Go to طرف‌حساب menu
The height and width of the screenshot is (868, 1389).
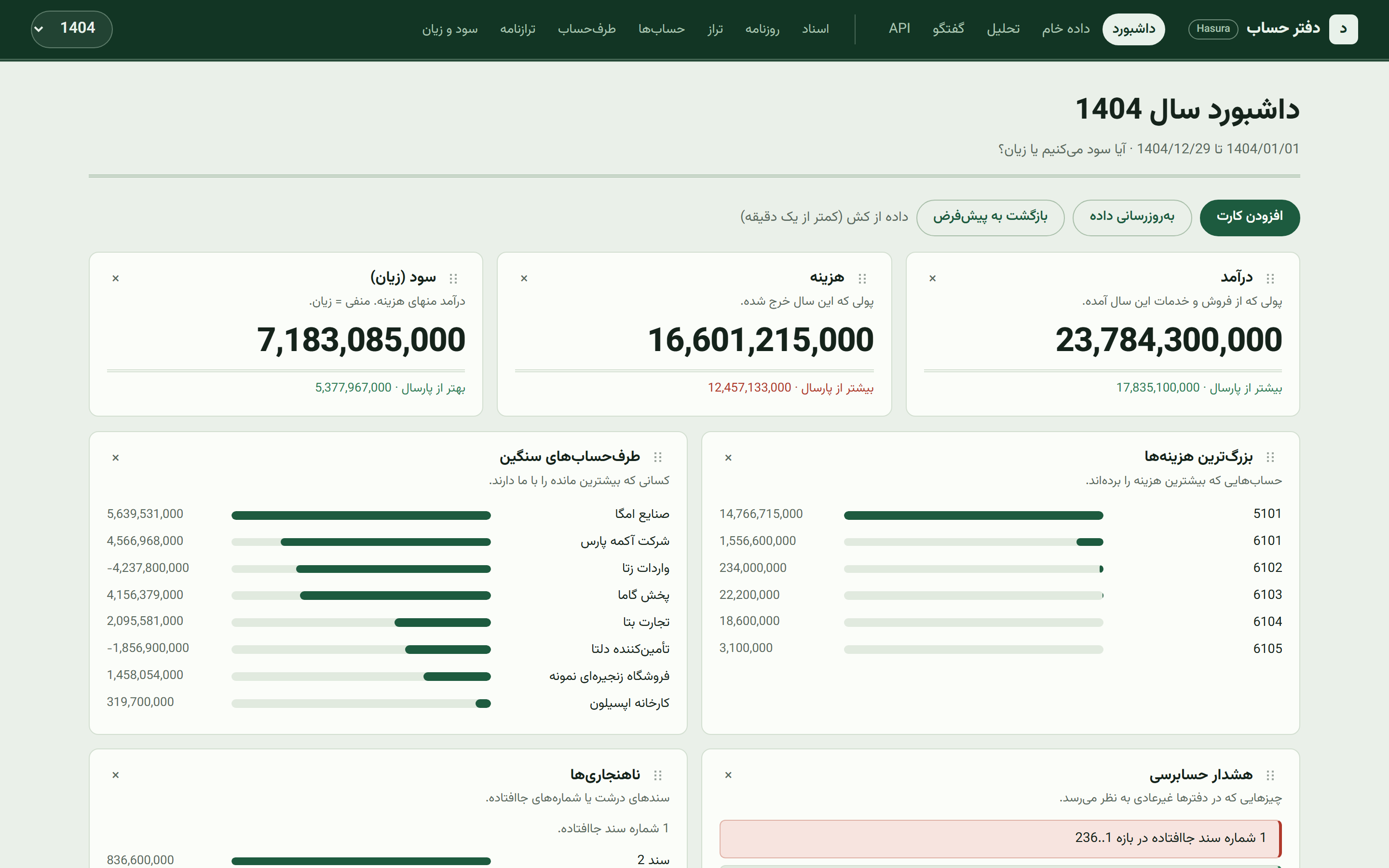[x=586, y=29]
